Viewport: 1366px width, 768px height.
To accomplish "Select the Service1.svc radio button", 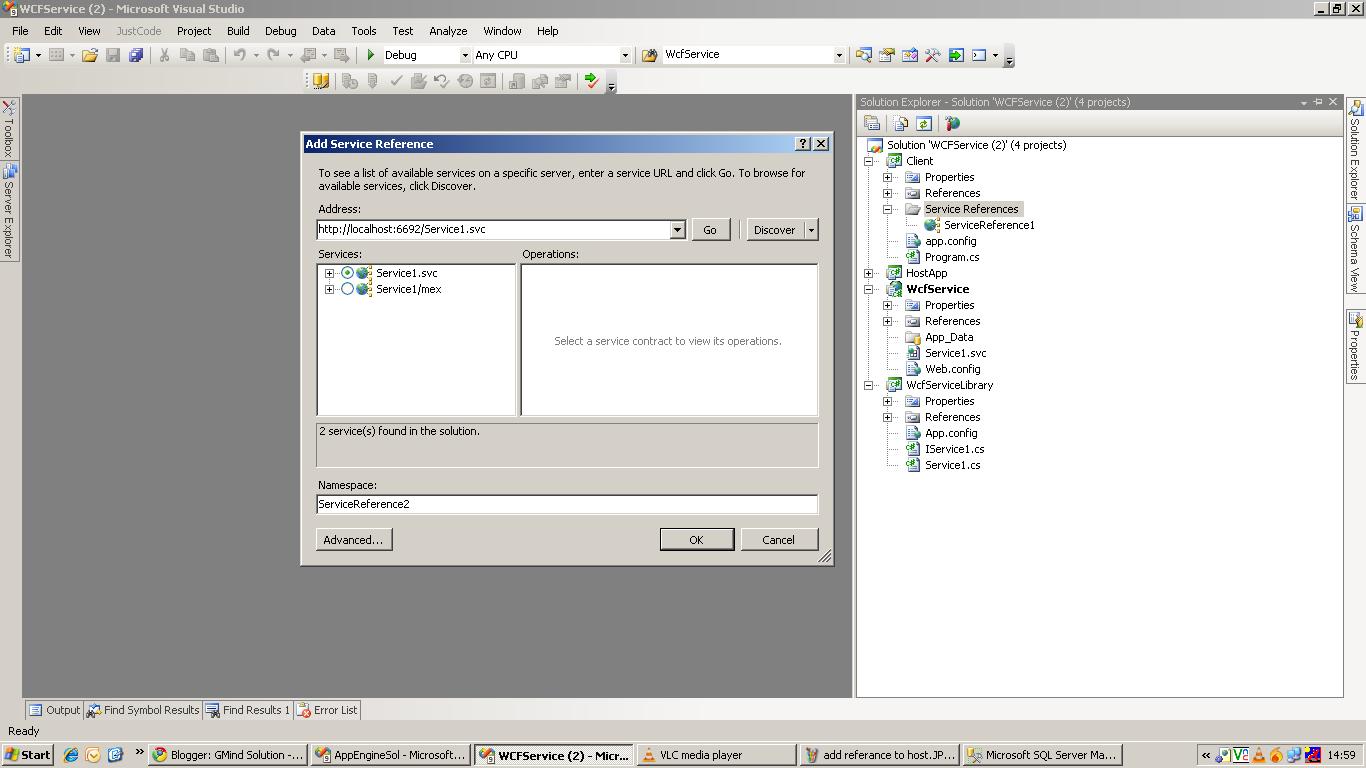I will point(347,273).
